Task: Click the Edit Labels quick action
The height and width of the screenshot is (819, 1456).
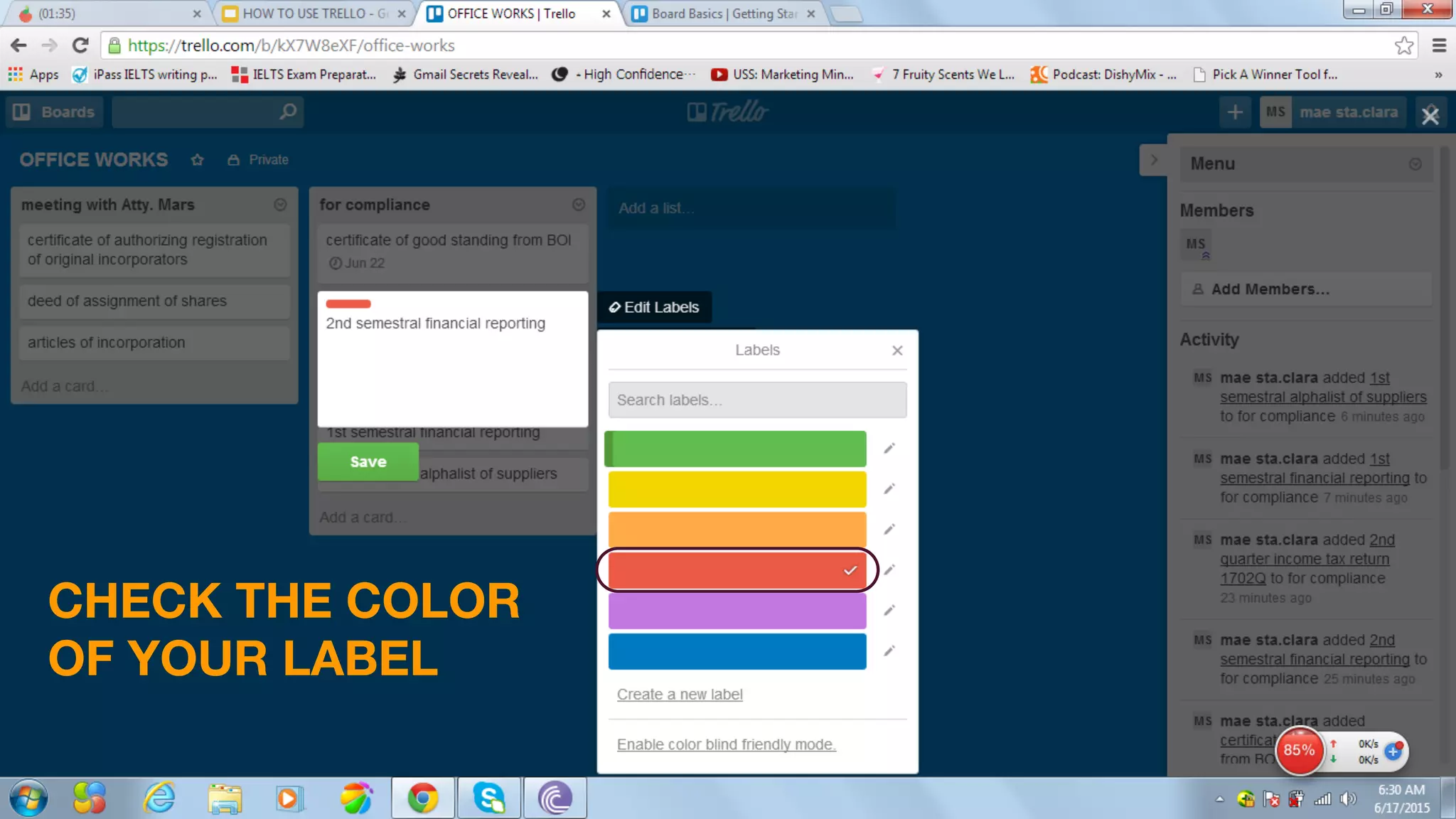Action: click(x=654, y=307)
